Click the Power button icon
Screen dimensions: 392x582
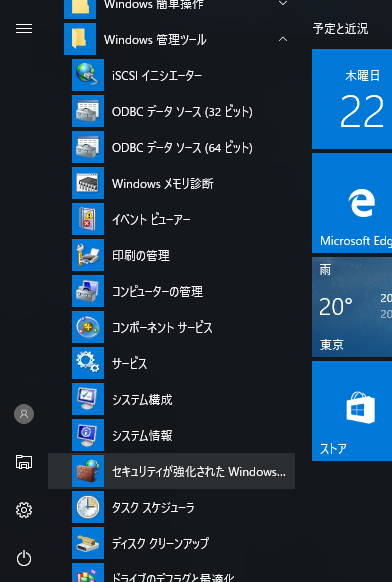(24, 558)
